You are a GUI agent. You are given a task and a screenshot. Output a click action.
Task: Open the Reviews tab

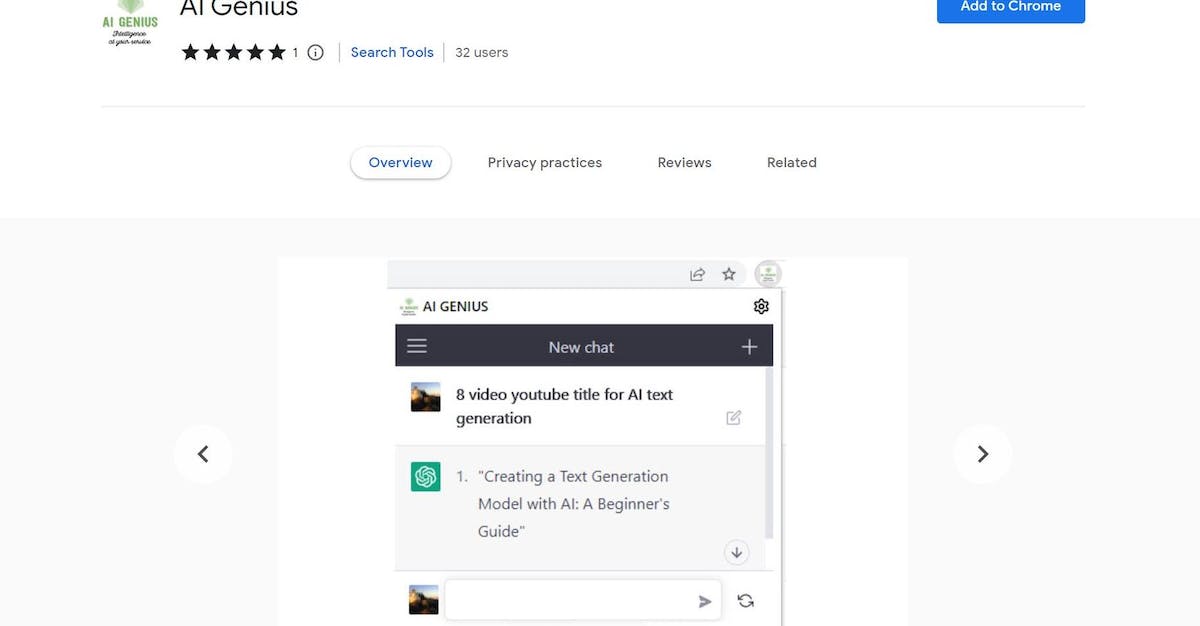click(x=685, y=163)
